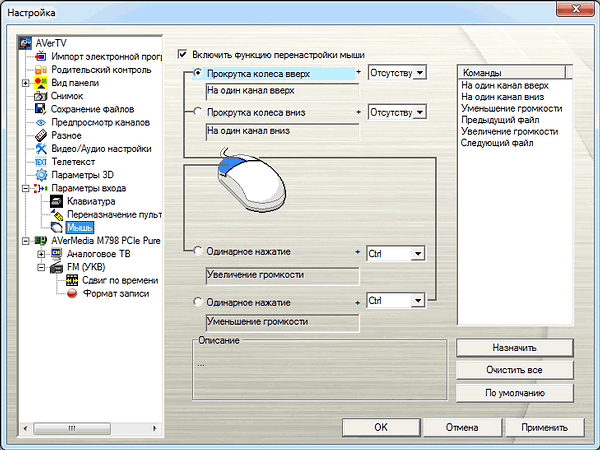Screen dimensions: 600x450
Task: Click the 'По умолчанию' button
Action: (x=515, y=393)
